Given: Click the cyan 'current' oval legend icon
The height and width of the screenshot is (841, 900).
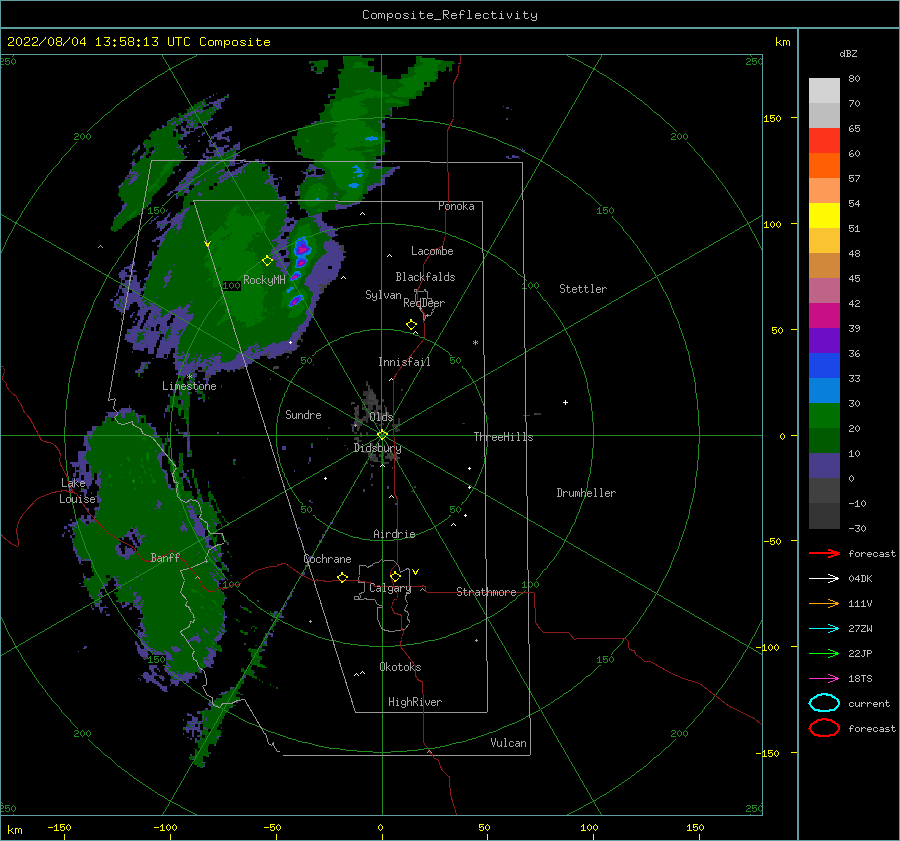Looking at the screenshot, I should tap(824, 703).
